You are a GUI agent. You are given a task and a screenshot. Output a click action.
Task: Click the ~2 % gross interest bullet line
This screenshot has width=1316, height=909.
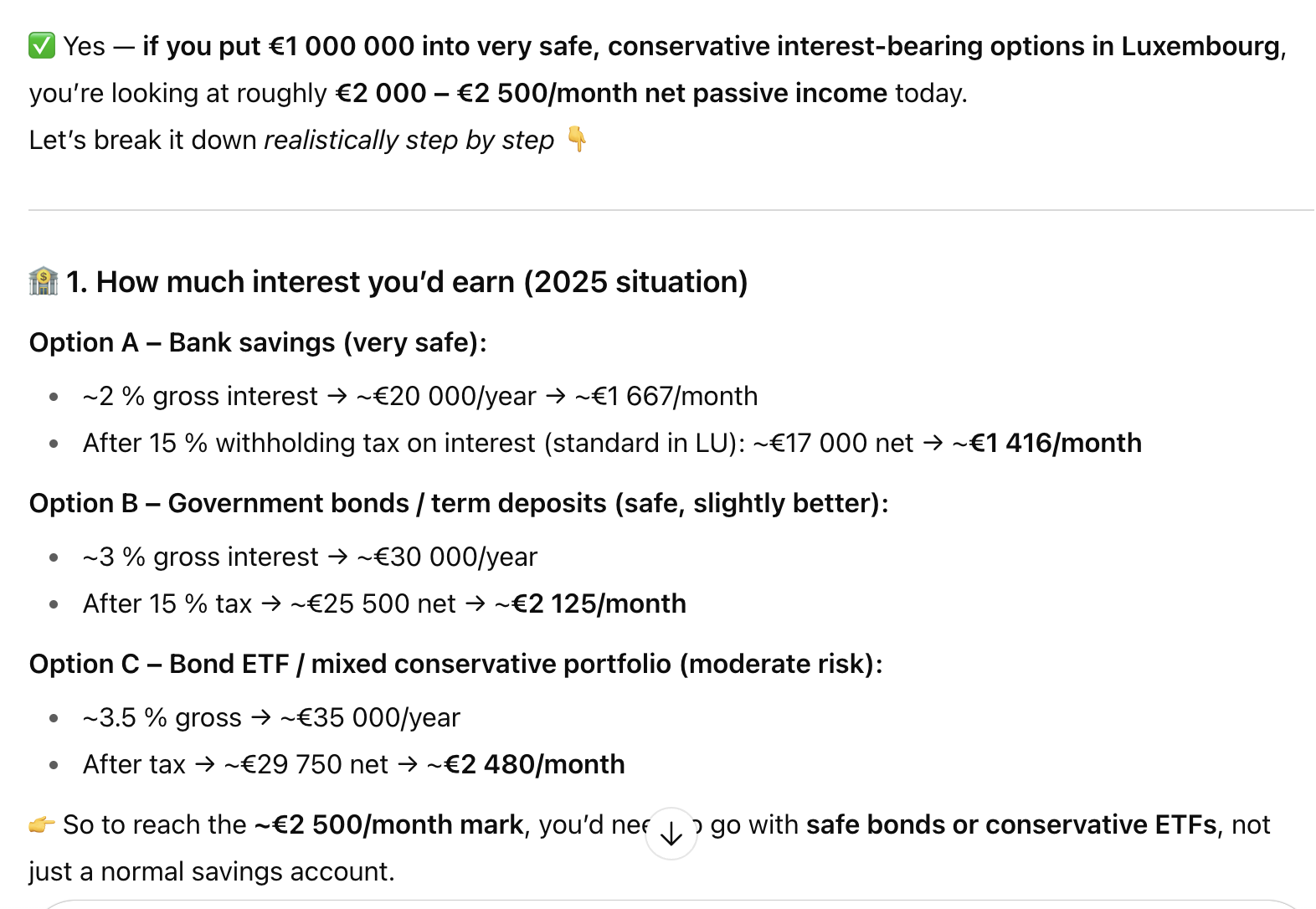419,396
